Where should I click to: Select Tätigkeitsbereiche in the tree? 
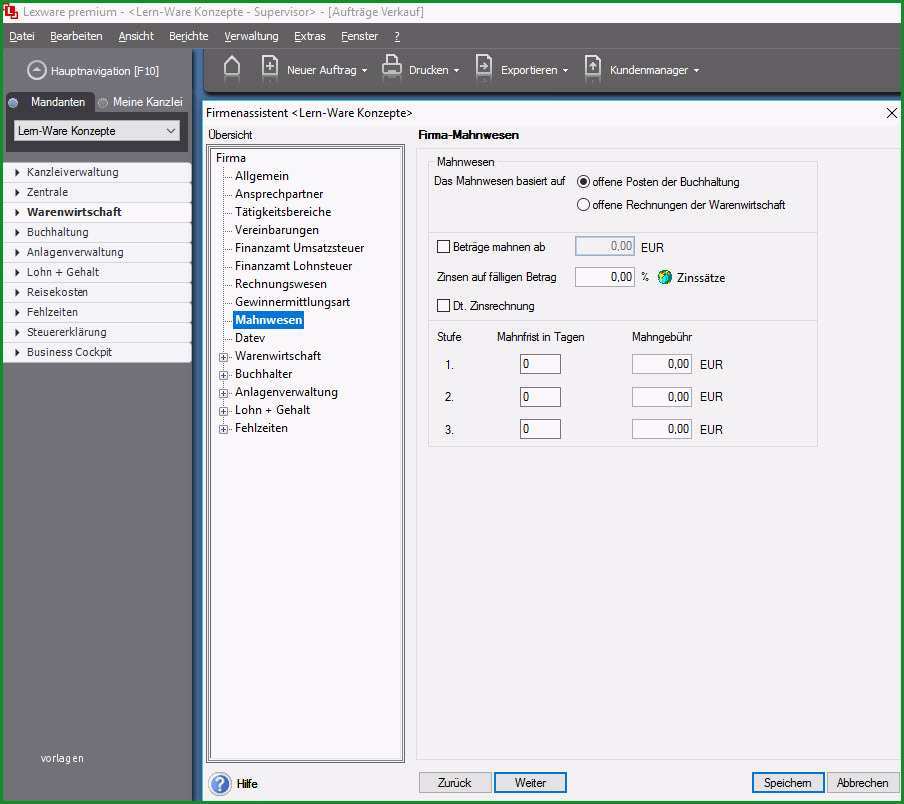click(283, 212)
